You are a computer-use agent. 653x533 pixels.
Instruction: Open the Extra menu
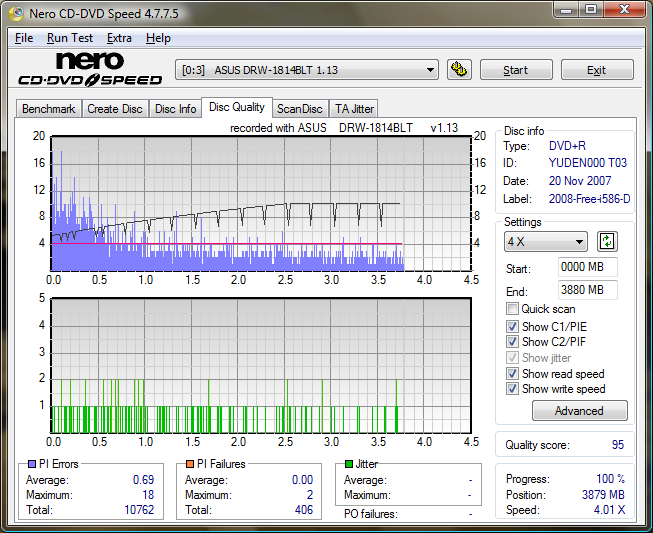coord(119,38)
